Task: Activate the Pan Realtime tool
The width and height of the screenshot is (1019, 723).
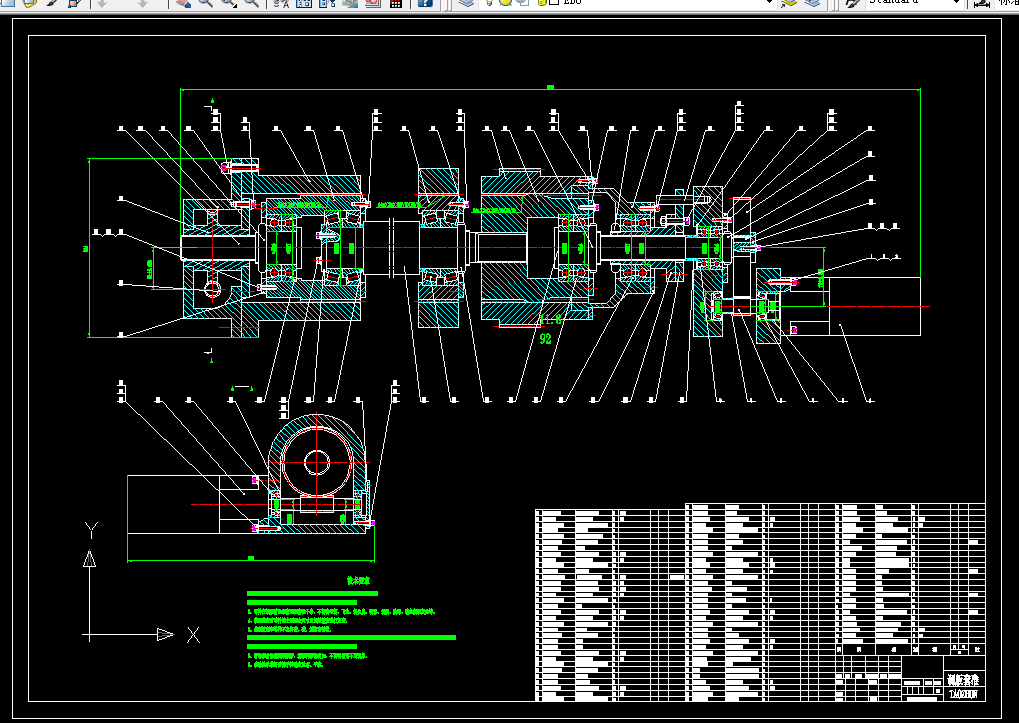Action: (183, 3)
